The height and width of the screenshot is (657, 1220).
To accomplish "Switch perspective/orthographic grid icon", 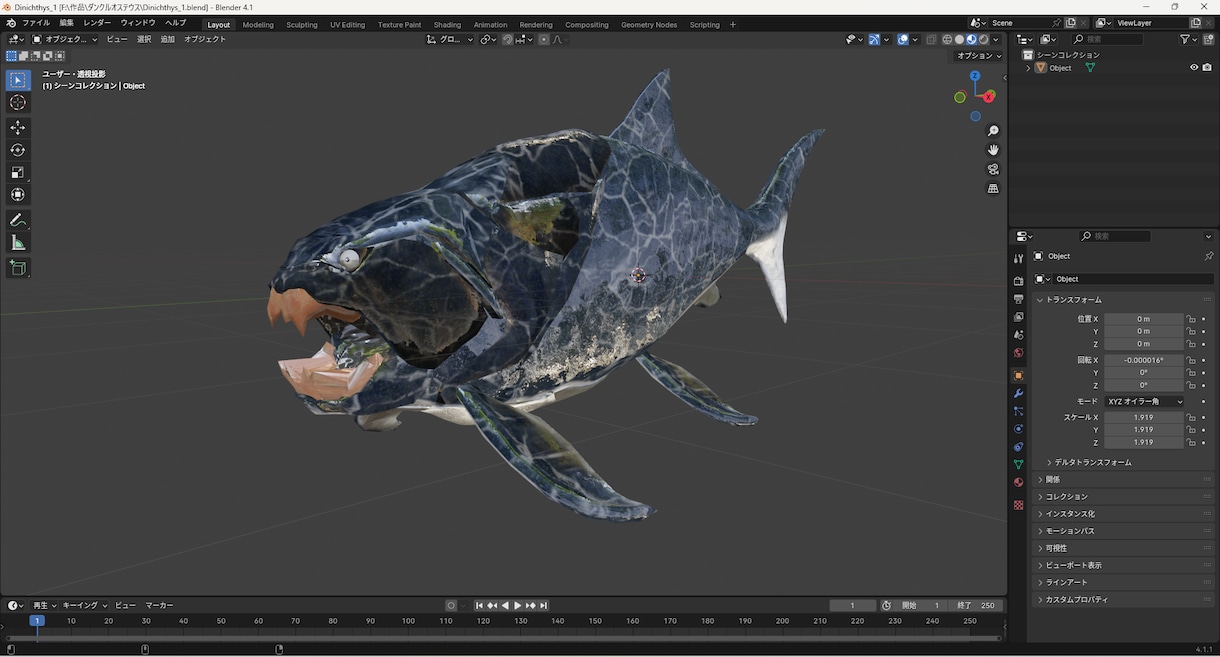I will 993,188.
